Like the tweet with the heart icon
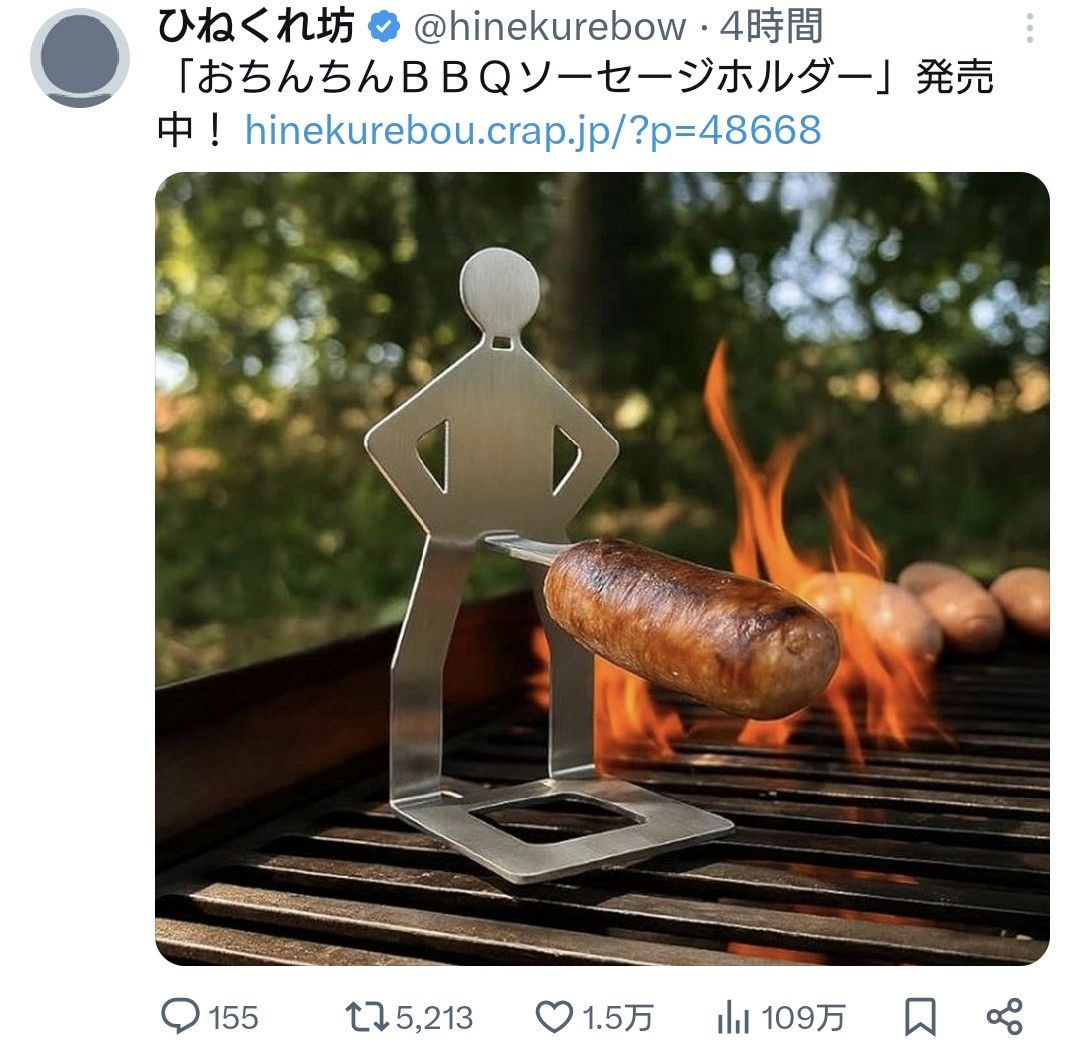1080x1049 pixels. (x=553, y=1017)
